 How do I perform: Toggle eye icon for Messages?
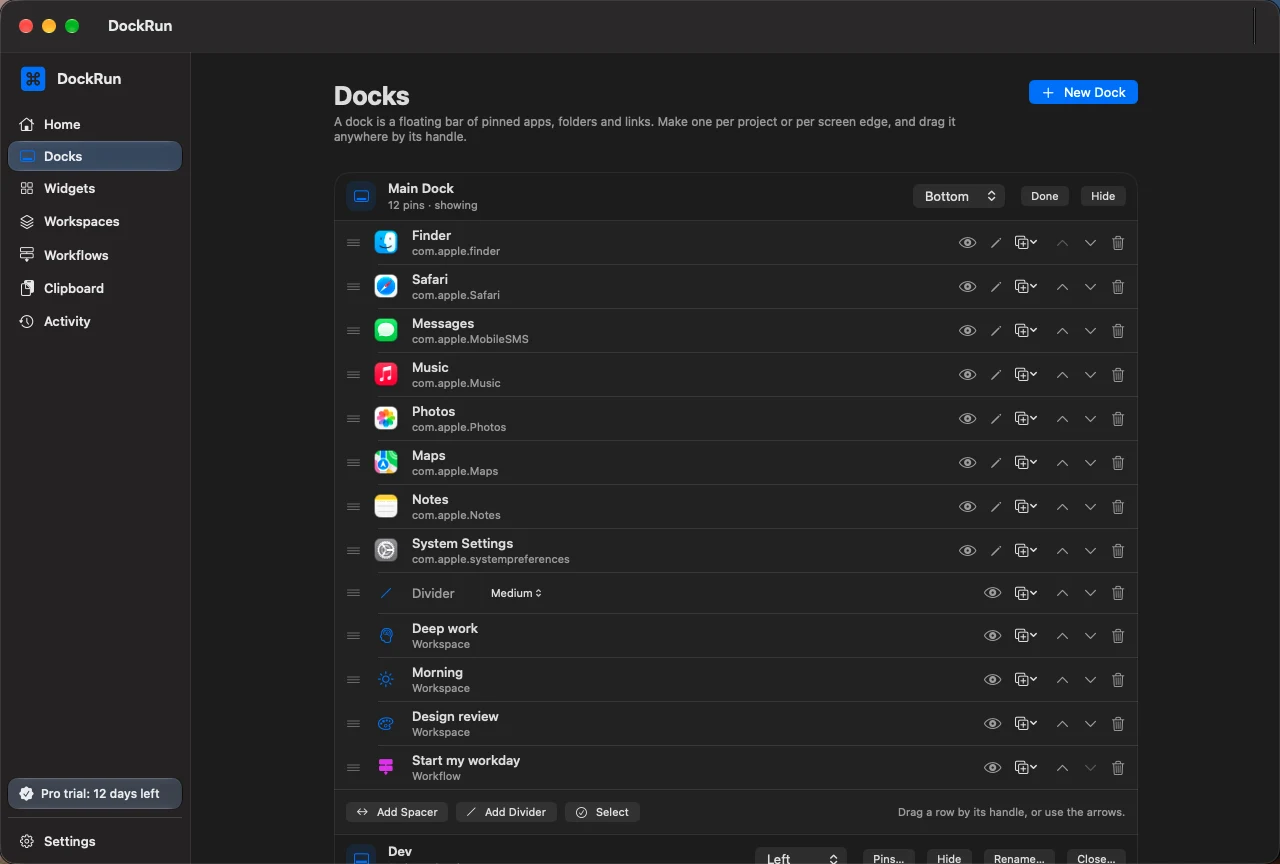pos(967,331)
